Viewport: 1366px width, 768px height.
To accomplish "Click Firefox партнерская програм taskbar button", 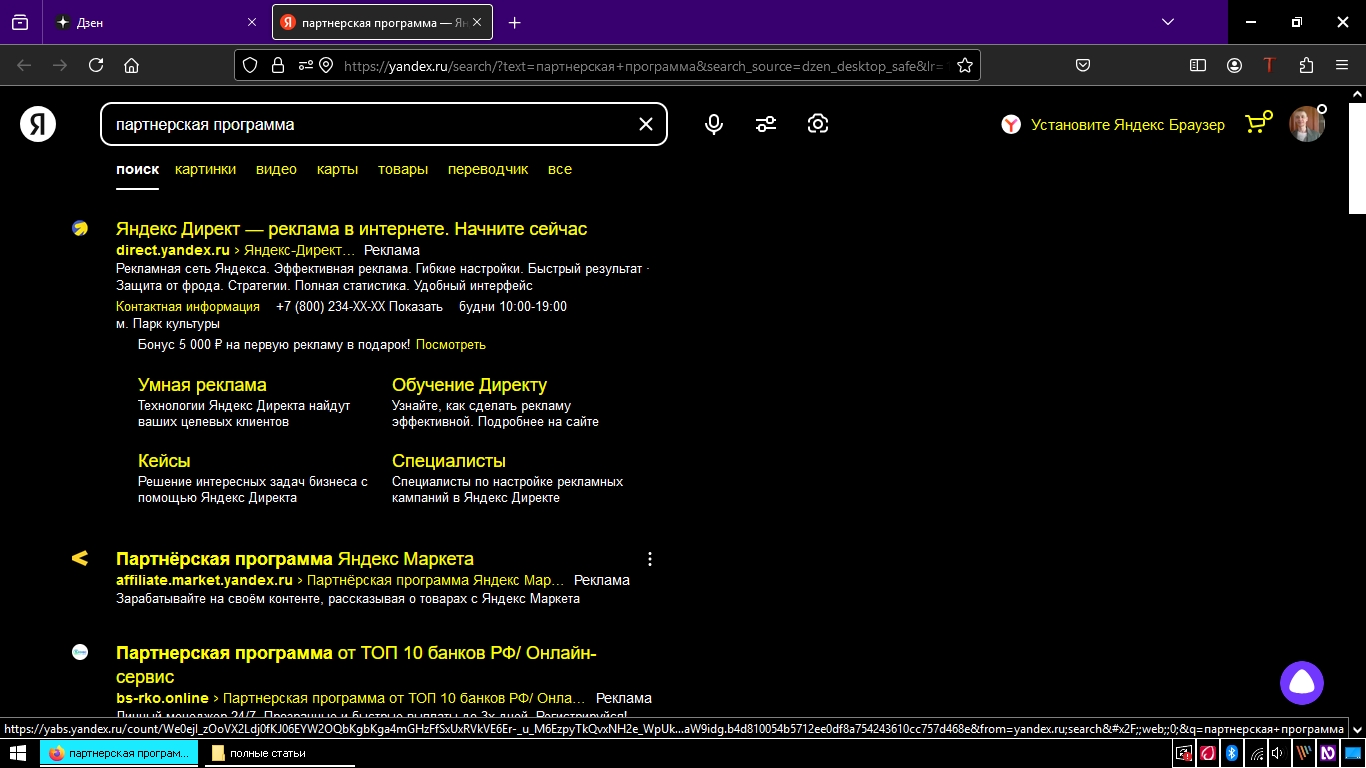I will [x=119, y=753].
